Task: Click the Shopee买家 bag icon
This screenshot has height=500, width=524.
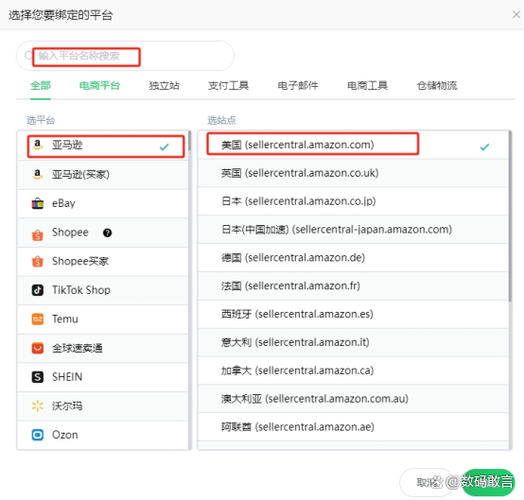Action: tap(37, 261)
